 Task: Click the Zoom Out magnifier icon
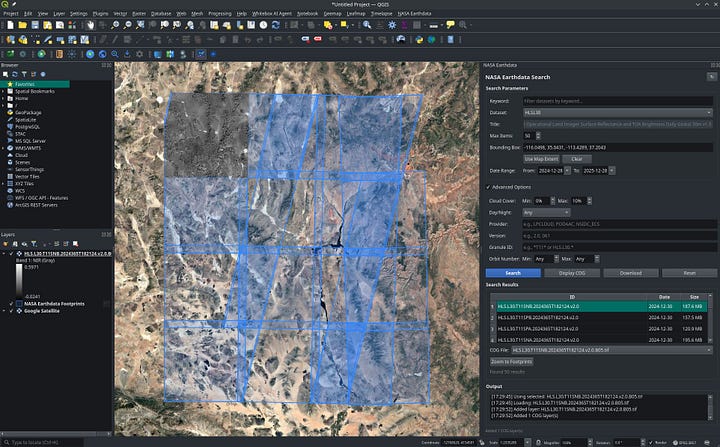[x=128, y=25]
